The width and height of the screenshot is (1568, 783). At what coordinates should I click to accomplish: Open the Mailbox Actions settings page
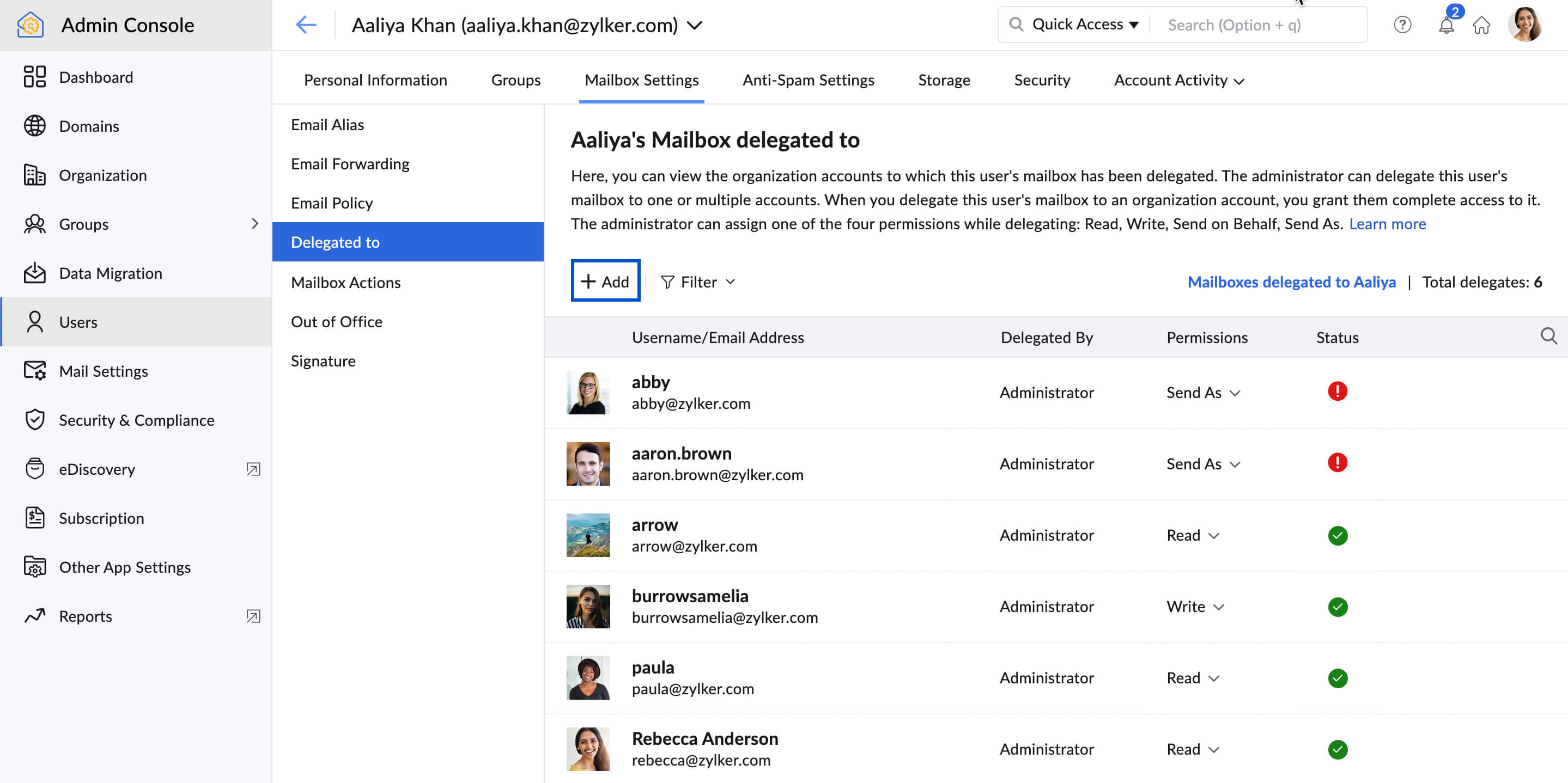346,282
